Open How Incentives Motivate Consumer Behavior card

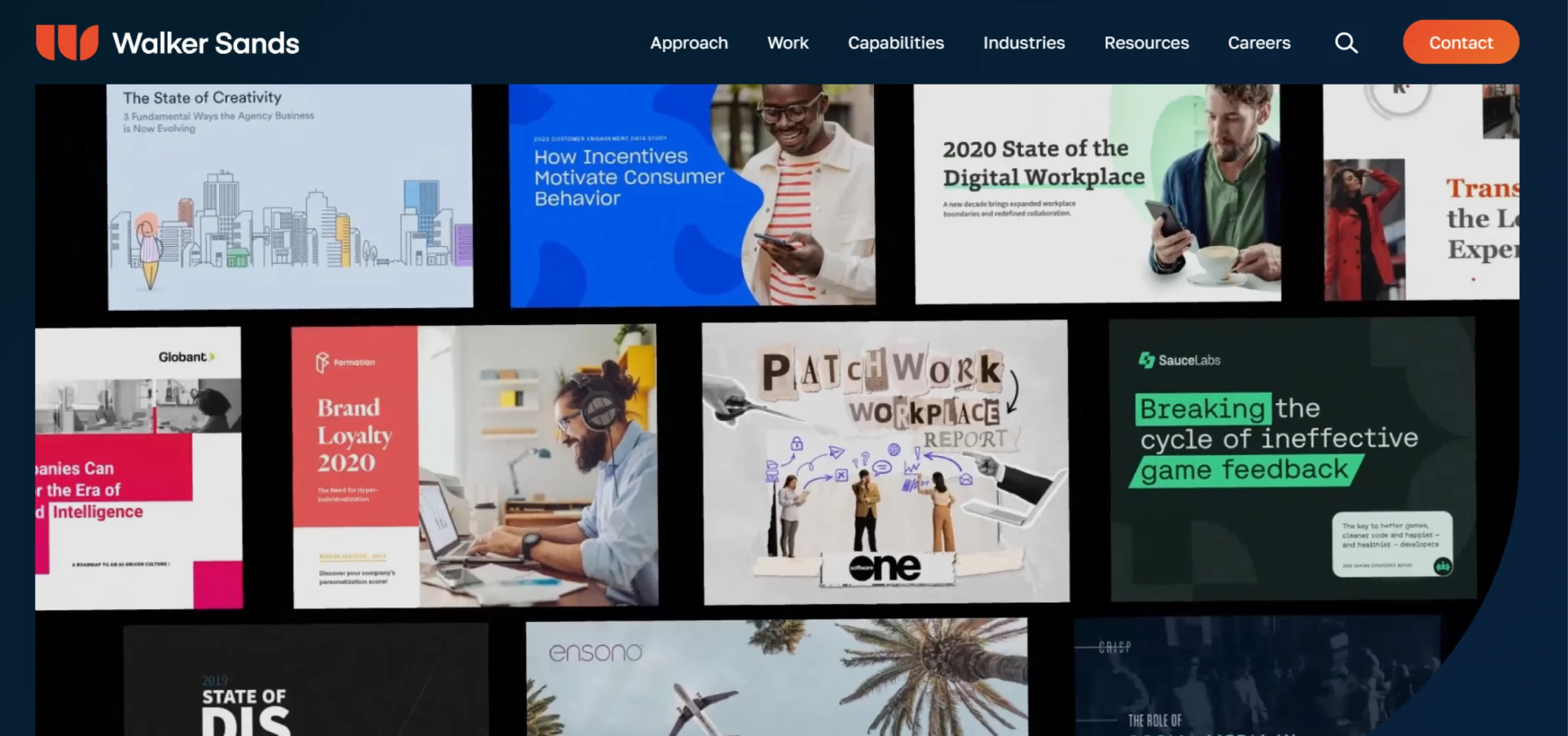click(x=692, y=195)
